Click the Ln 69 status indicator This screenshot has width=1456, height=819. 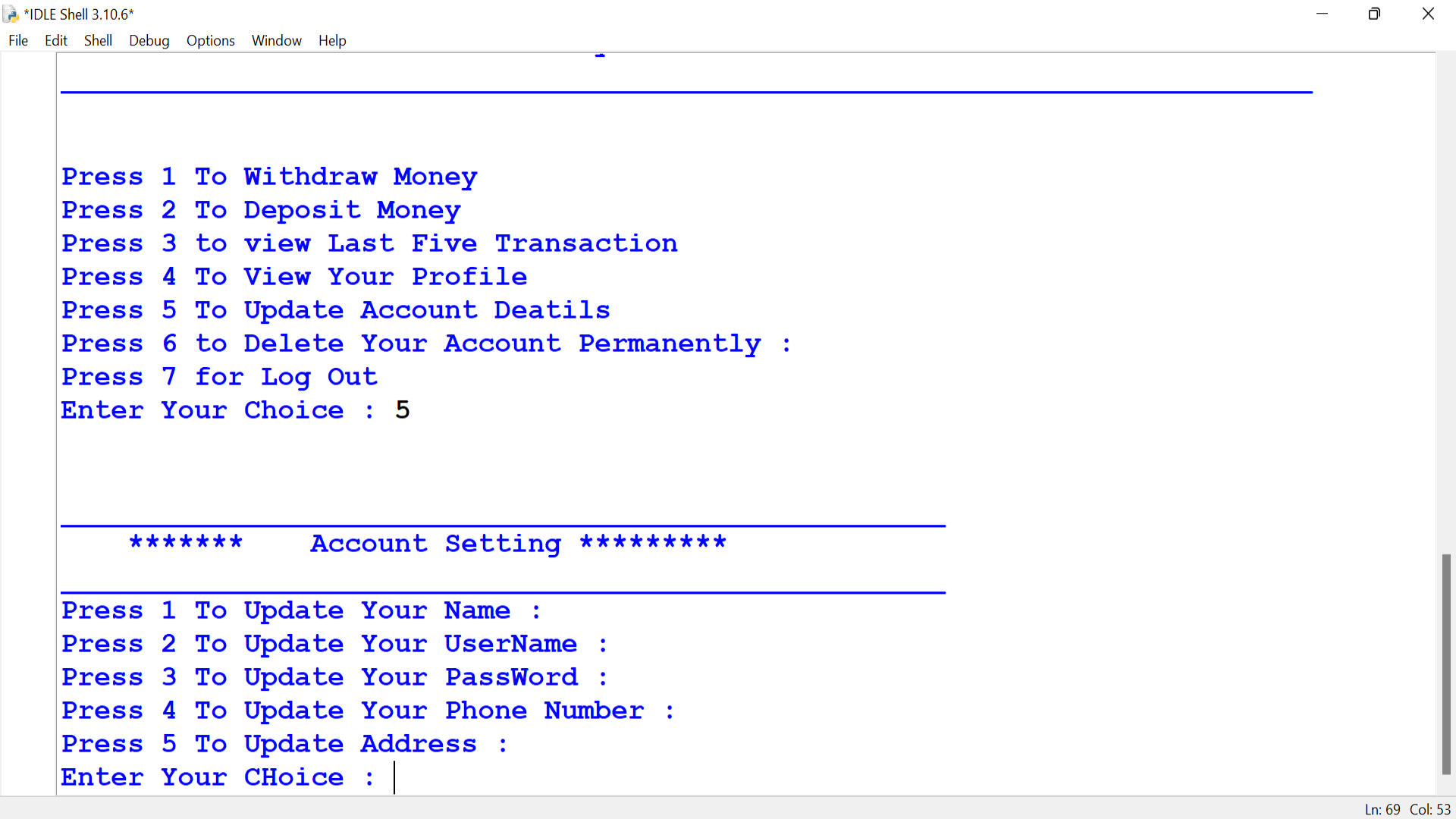tap(1382, 809)
